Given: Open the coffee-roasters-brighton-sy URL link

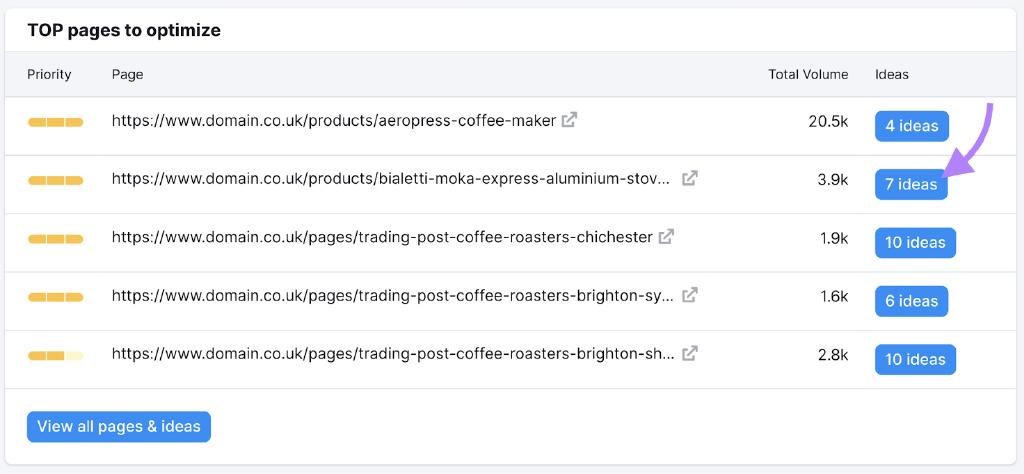Looking at the screenshot, I should pyautogui.click(x=392, y=296).
